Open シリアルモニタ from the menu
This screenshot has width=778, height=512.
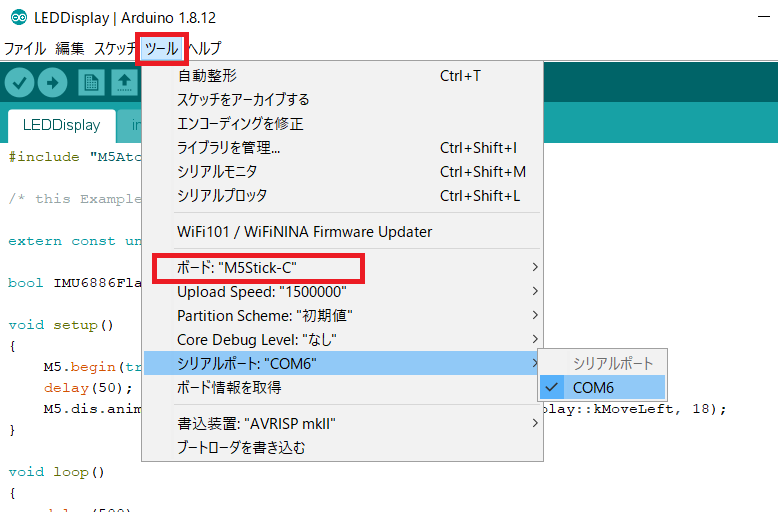(x=342, y=172)
